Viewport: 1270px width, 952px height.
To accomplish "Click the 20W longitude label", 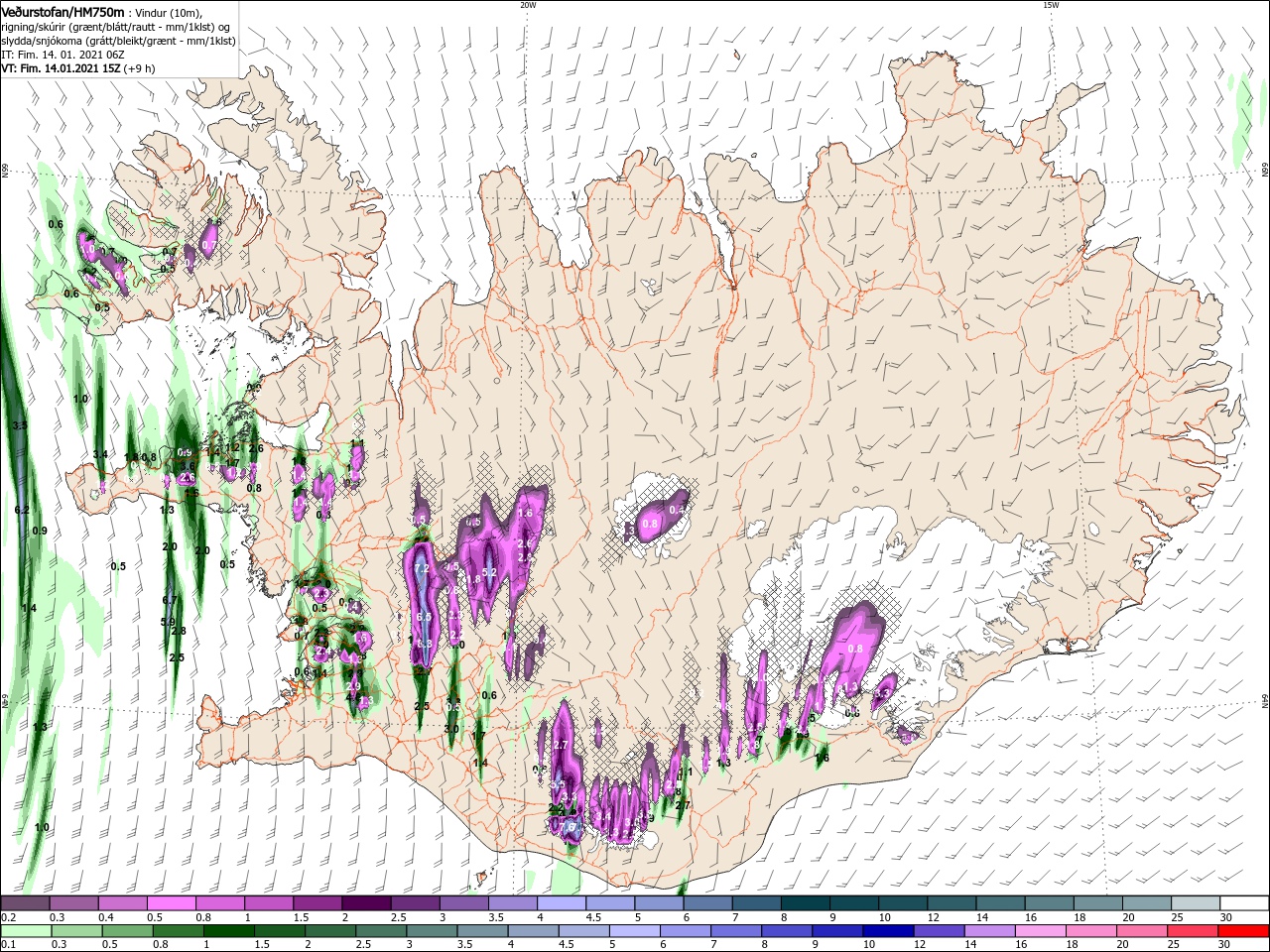I will coord(528,5).
